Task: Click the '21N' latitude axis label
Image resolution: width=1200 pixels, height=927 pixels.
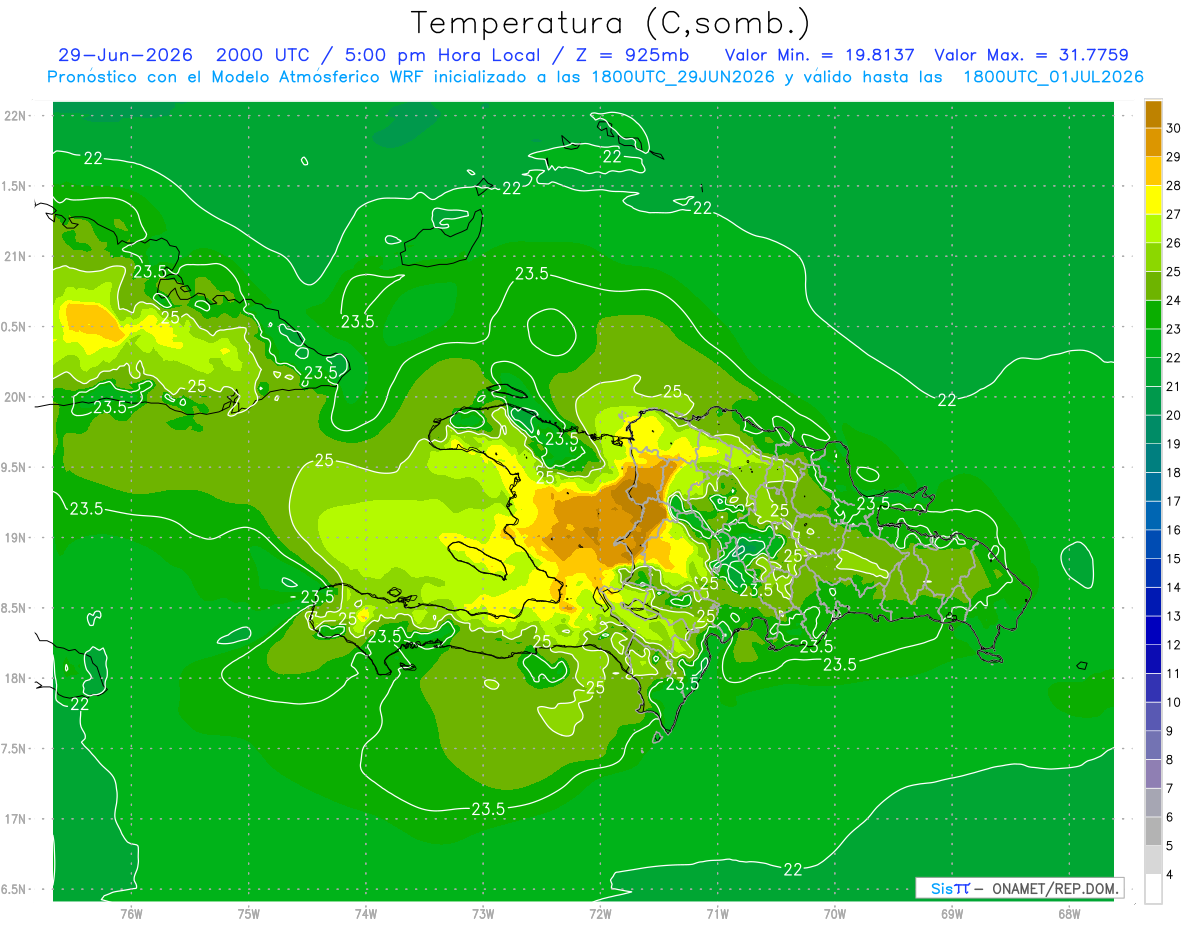Action: point(16,257)
